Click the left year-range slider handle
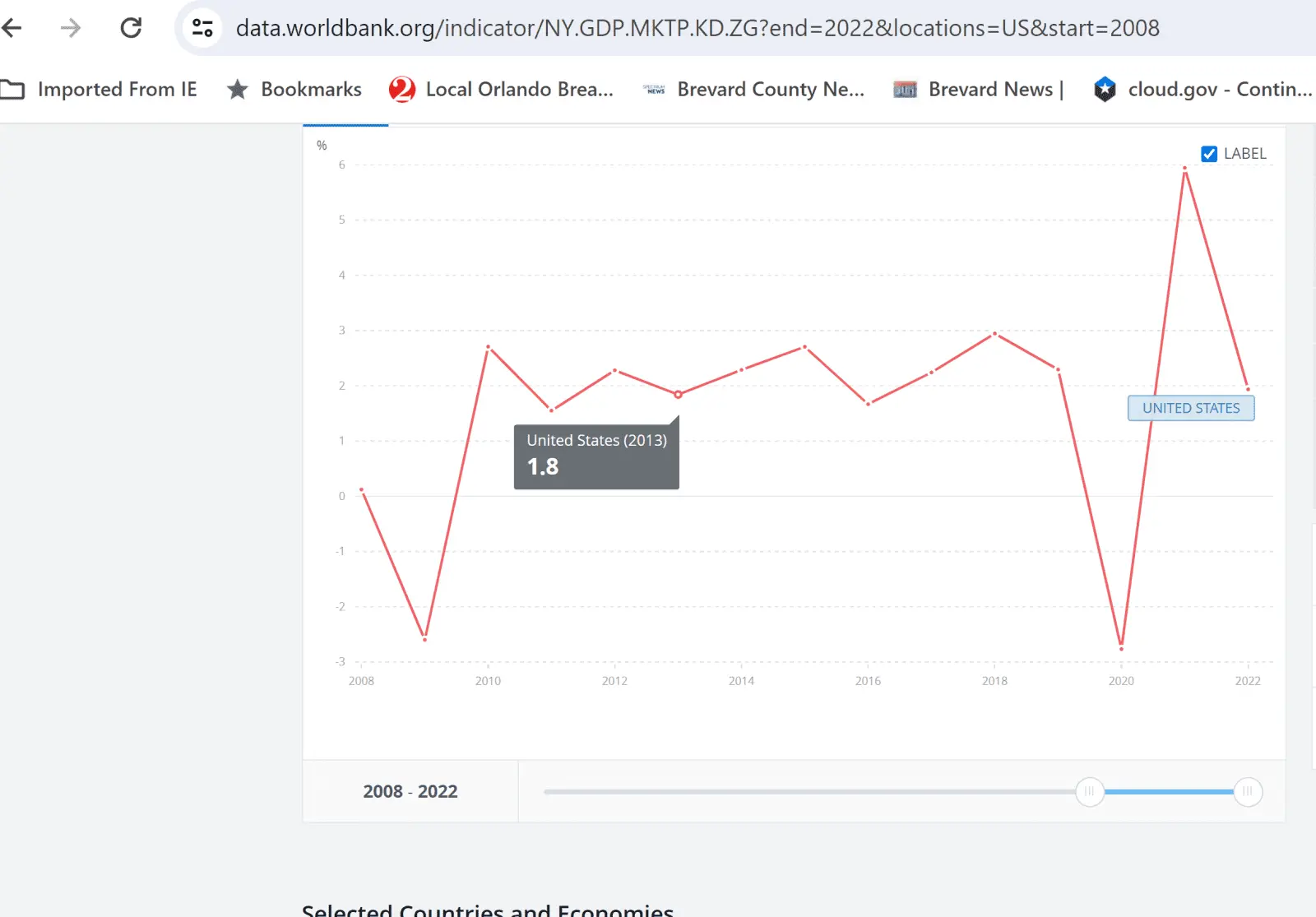Viewport: 1316px width, 917px height. (x=1090, y=792)
